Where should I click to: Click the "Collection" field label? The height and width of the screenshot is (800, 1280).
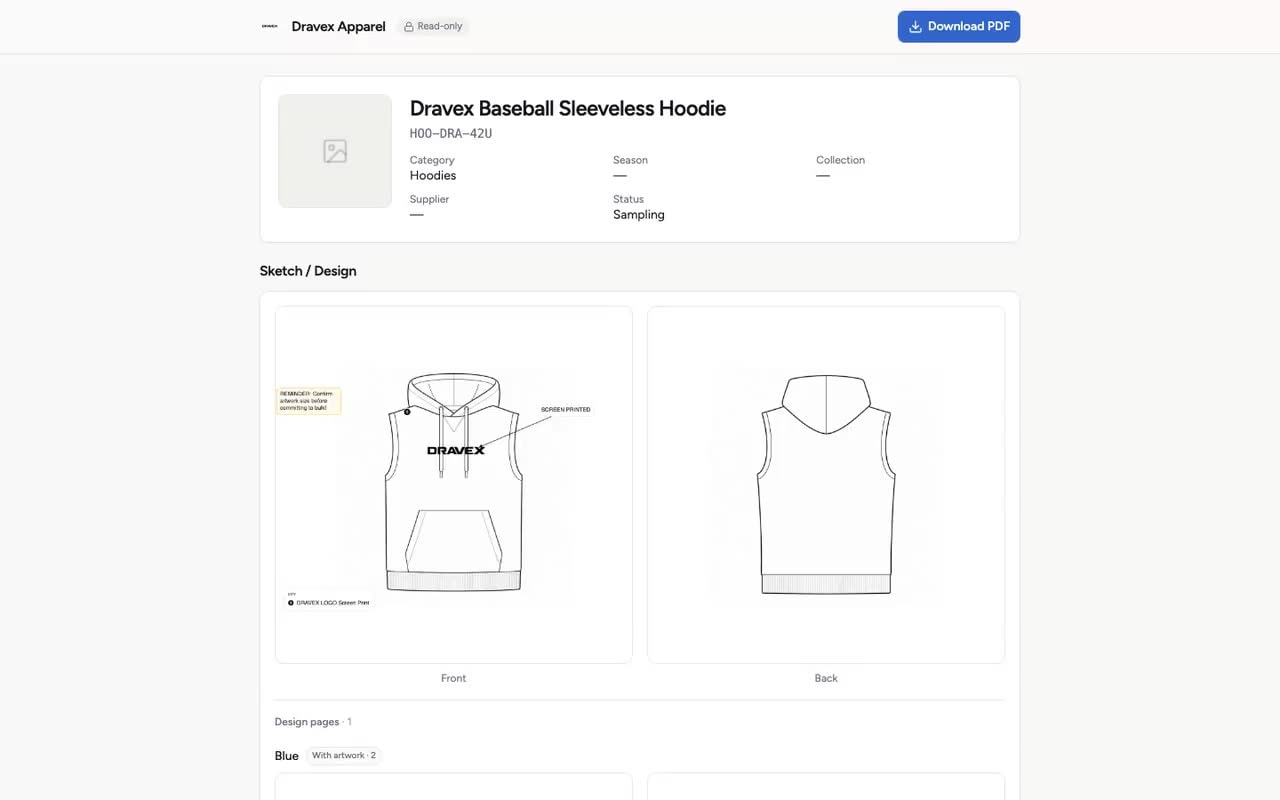pyautogui.click(x=840, y=160)
